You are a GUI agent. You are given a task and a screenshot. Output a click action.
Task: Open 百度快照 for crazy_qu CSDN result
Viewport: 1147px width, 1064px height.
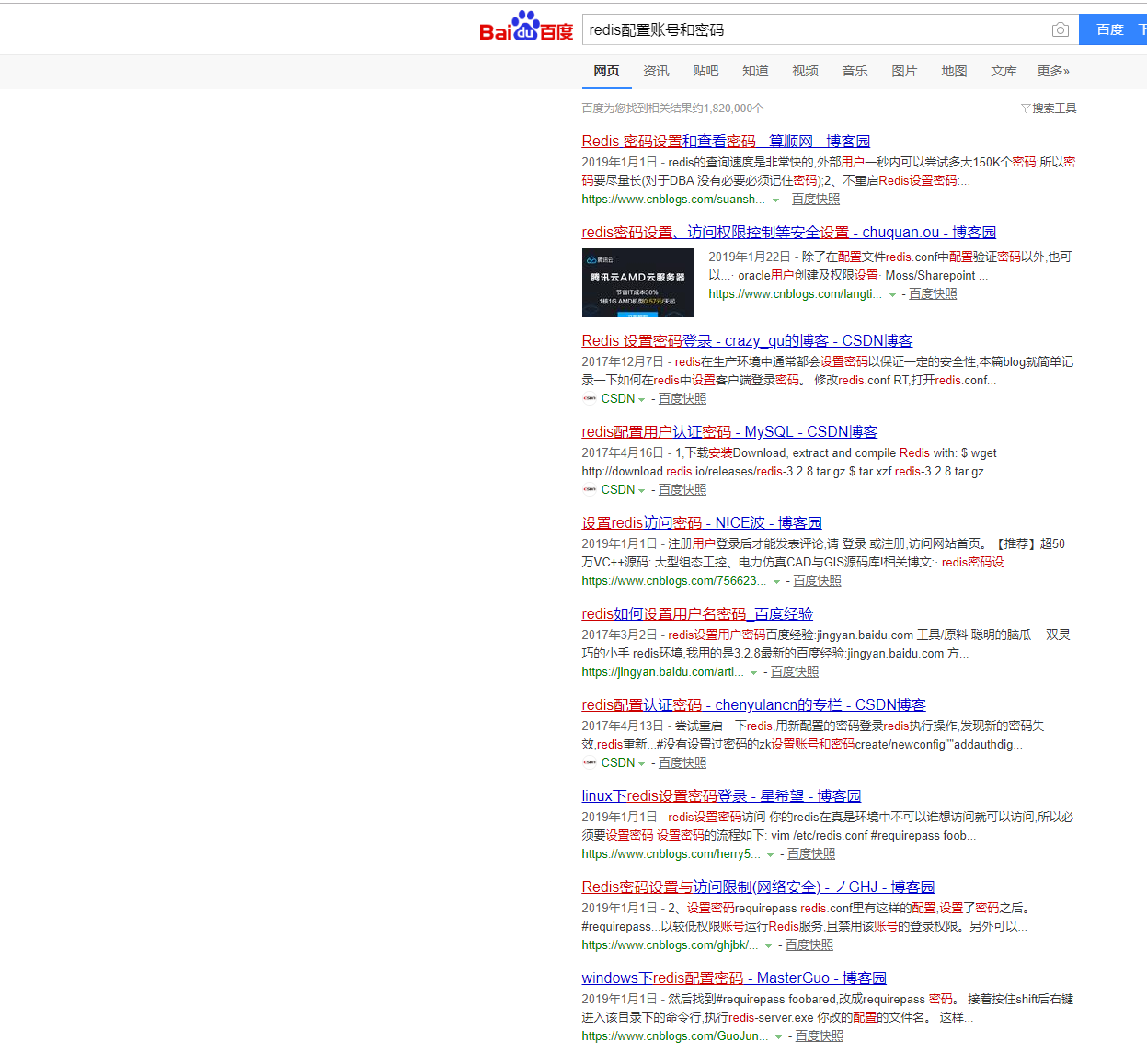pos(682,398)
